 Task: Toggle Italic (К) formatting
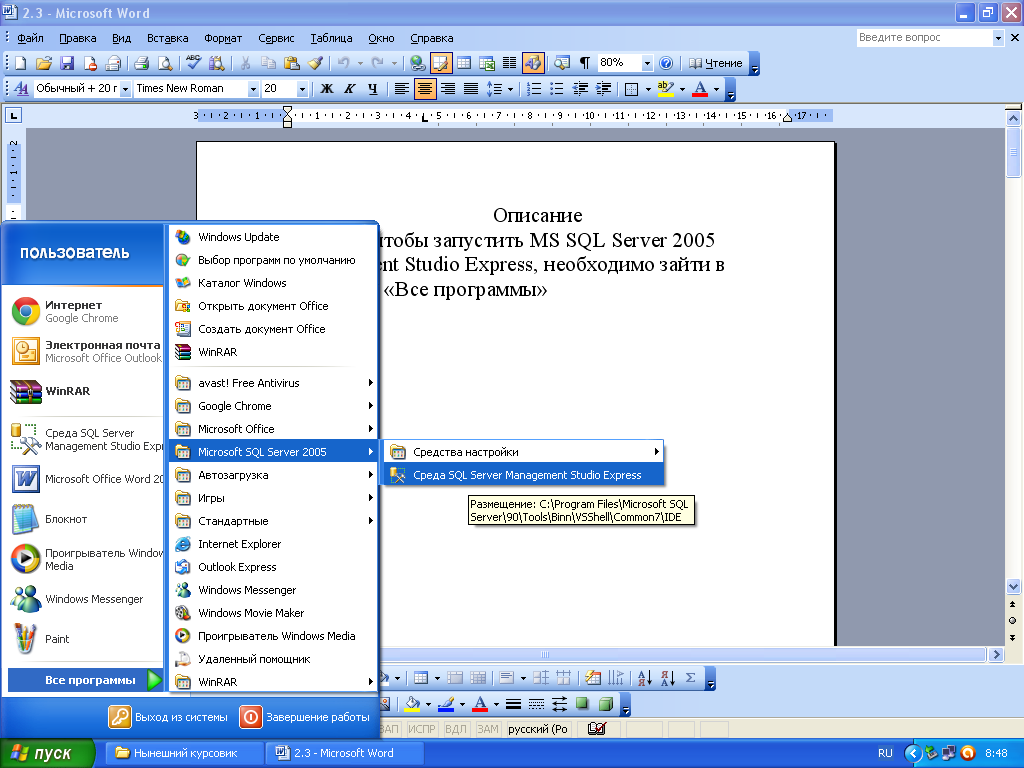tap(349, 88)
